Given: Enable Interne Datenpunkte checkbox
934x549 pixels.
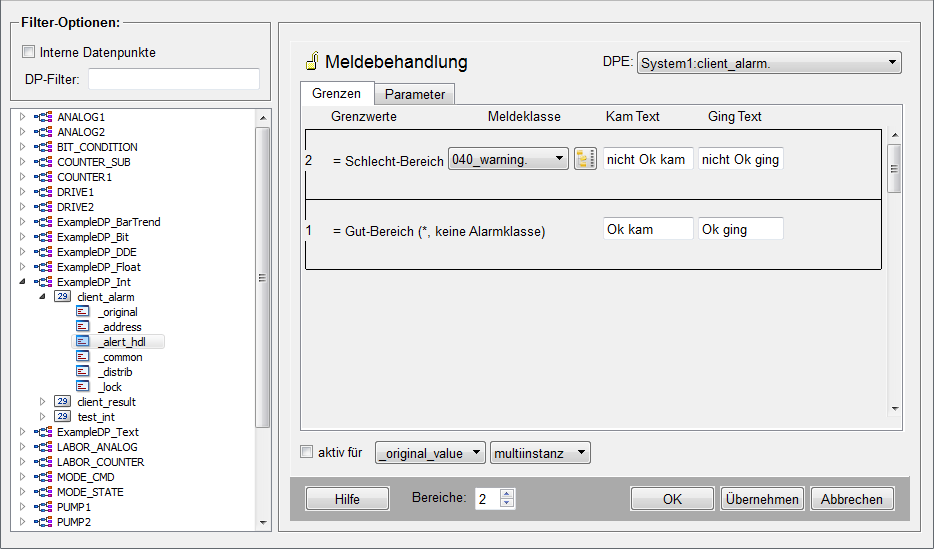Looking at the screenshot, I should click(x=28, y=52).
